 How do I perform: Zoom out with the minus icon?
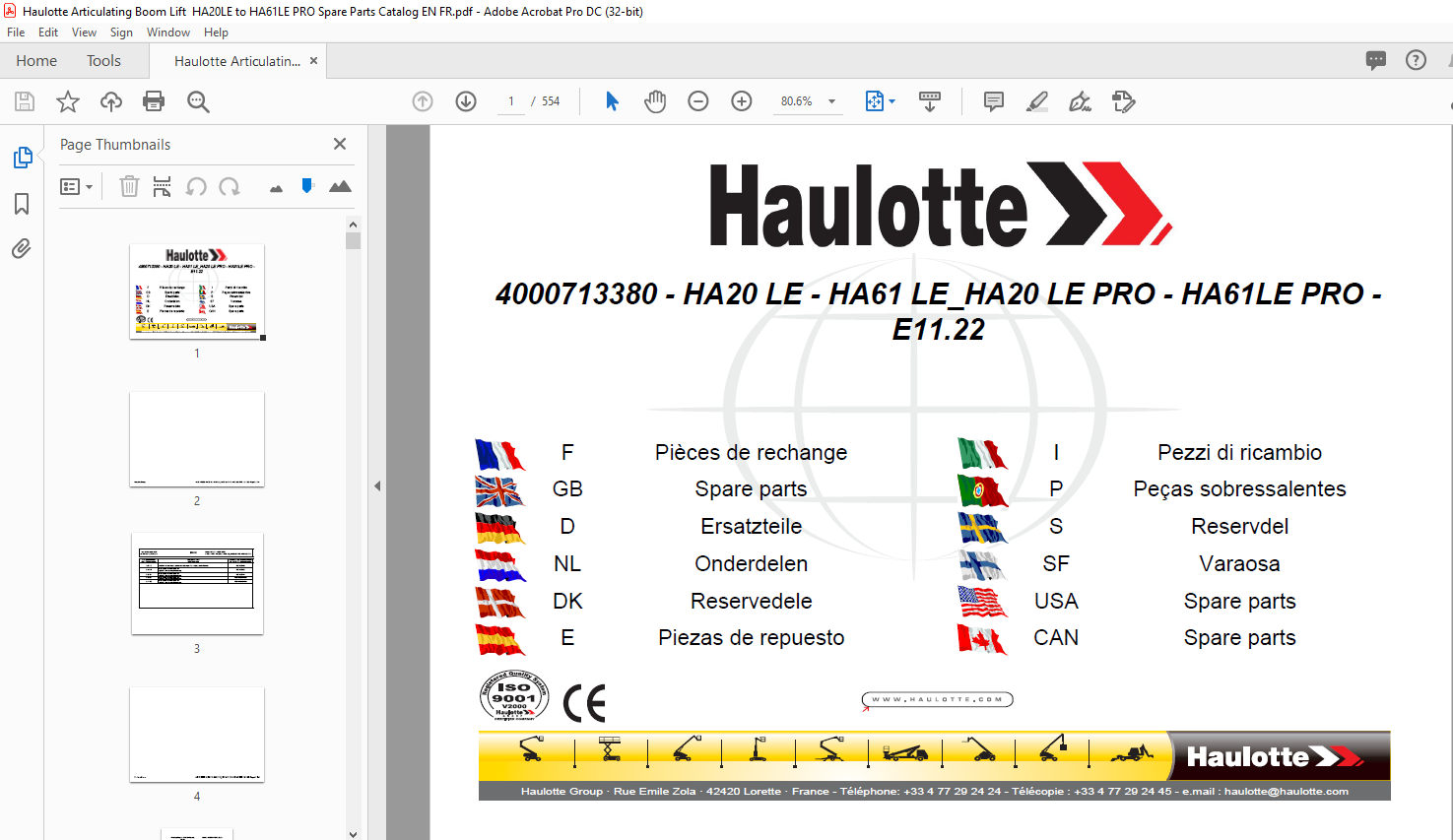(698, 101)
